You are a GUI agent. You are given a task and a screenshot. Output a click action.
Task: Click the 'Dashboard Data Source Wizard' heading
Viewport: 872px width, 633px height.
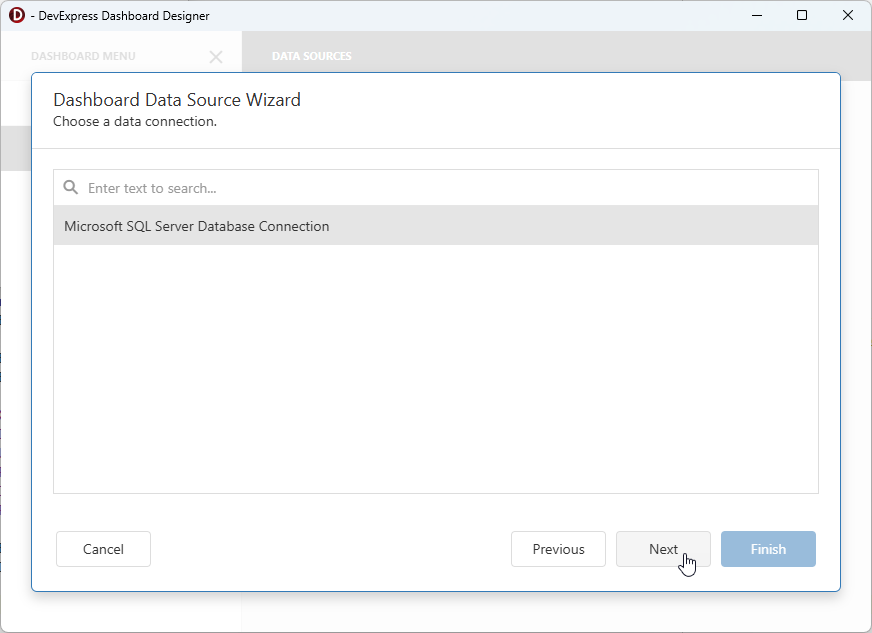tap(177, 100)
